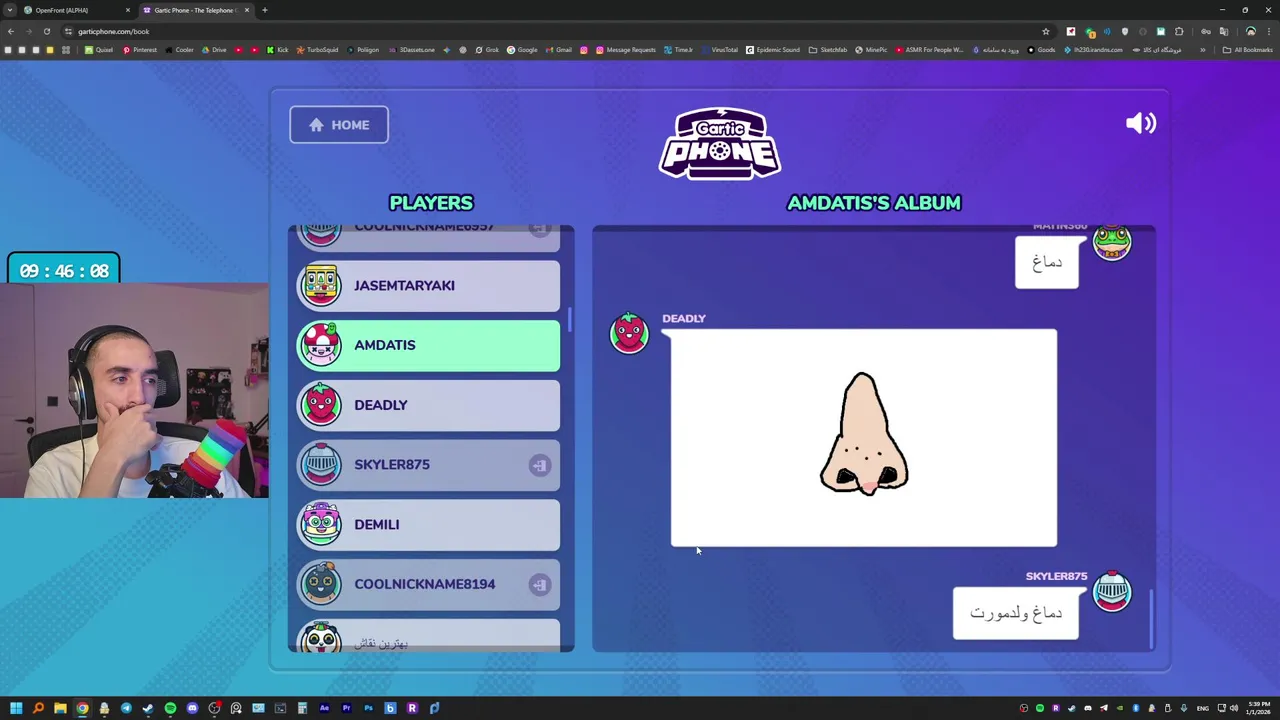Open the tab search dropdown
Image resolution: width=1280 pixels, height=720 pixels.
[9, 10]
